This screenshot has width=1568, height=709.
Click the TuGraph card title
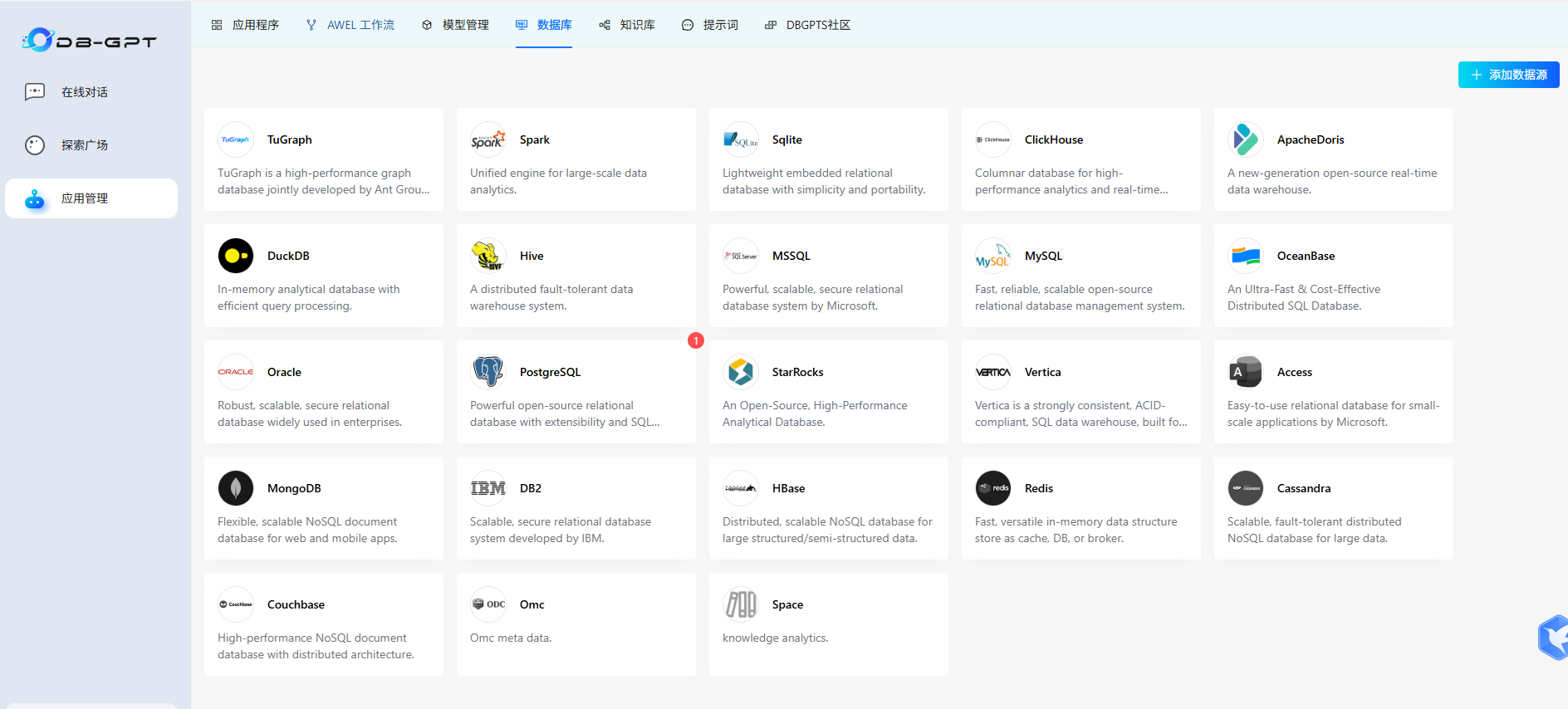coord(290,139)
